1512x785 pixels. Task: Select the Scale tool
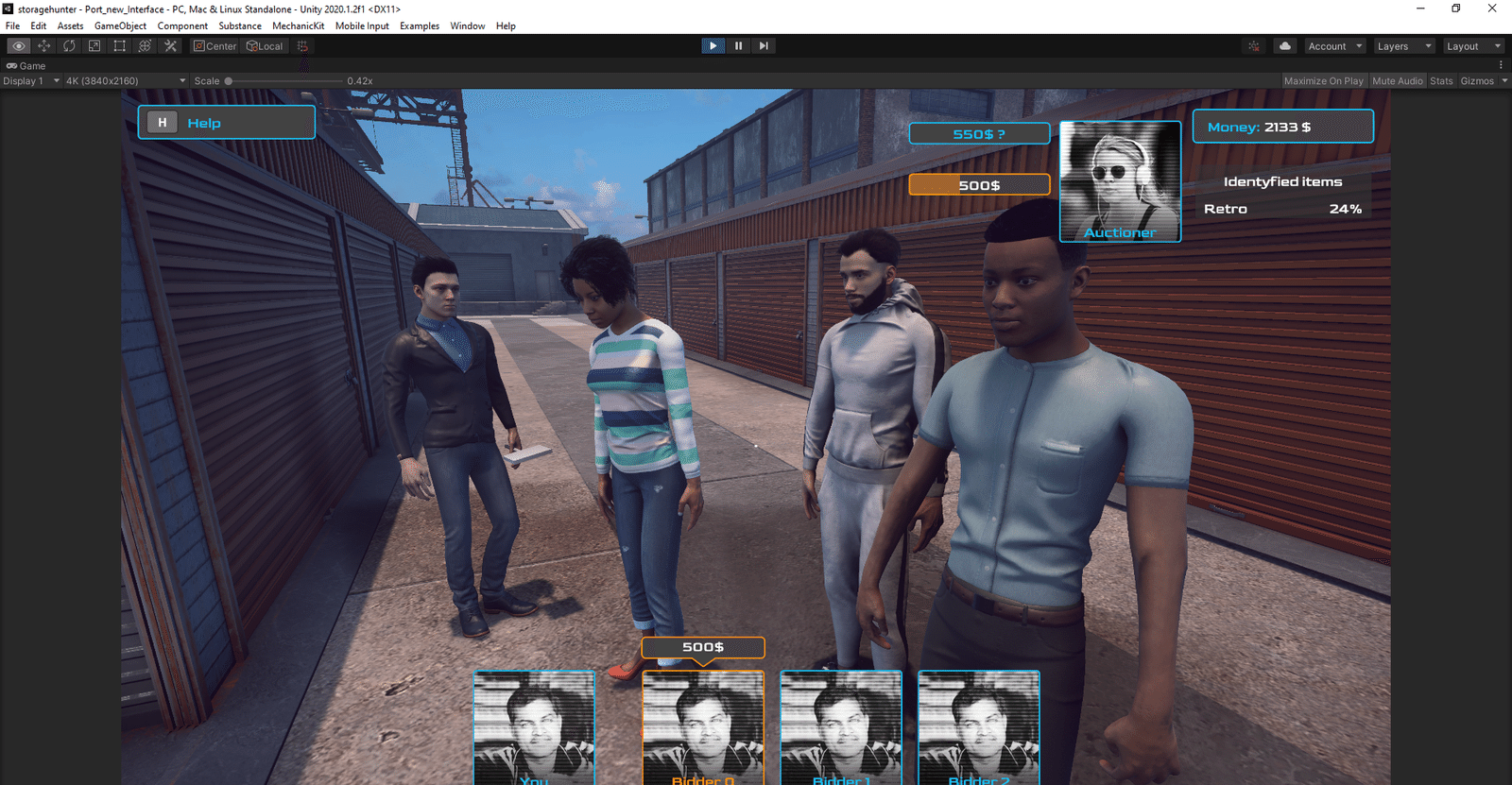[94, 45]
